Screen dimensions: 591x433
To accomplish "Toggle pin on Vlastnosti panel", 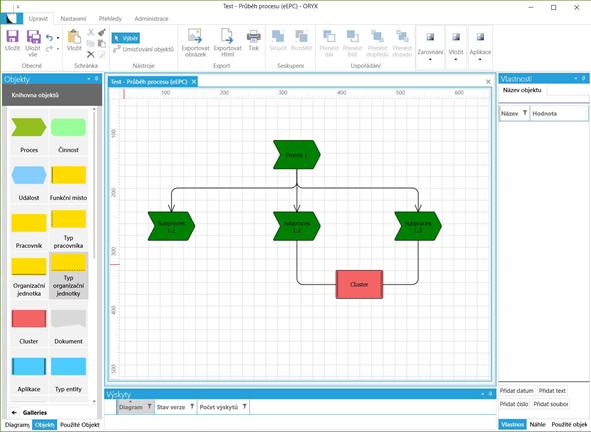I will click(x=583, y=78).
